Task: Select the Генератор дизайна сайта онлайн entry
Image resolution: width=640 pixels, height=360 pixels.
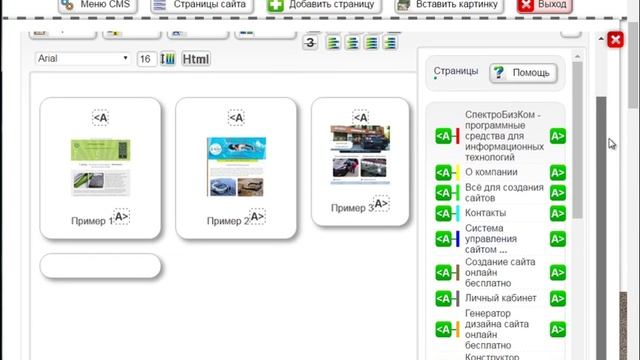Action: 497,329
